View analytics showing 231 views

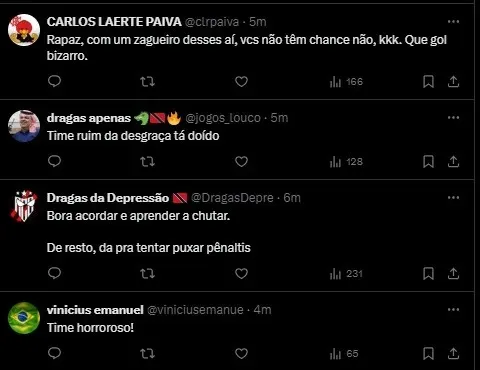click(346, 274)
